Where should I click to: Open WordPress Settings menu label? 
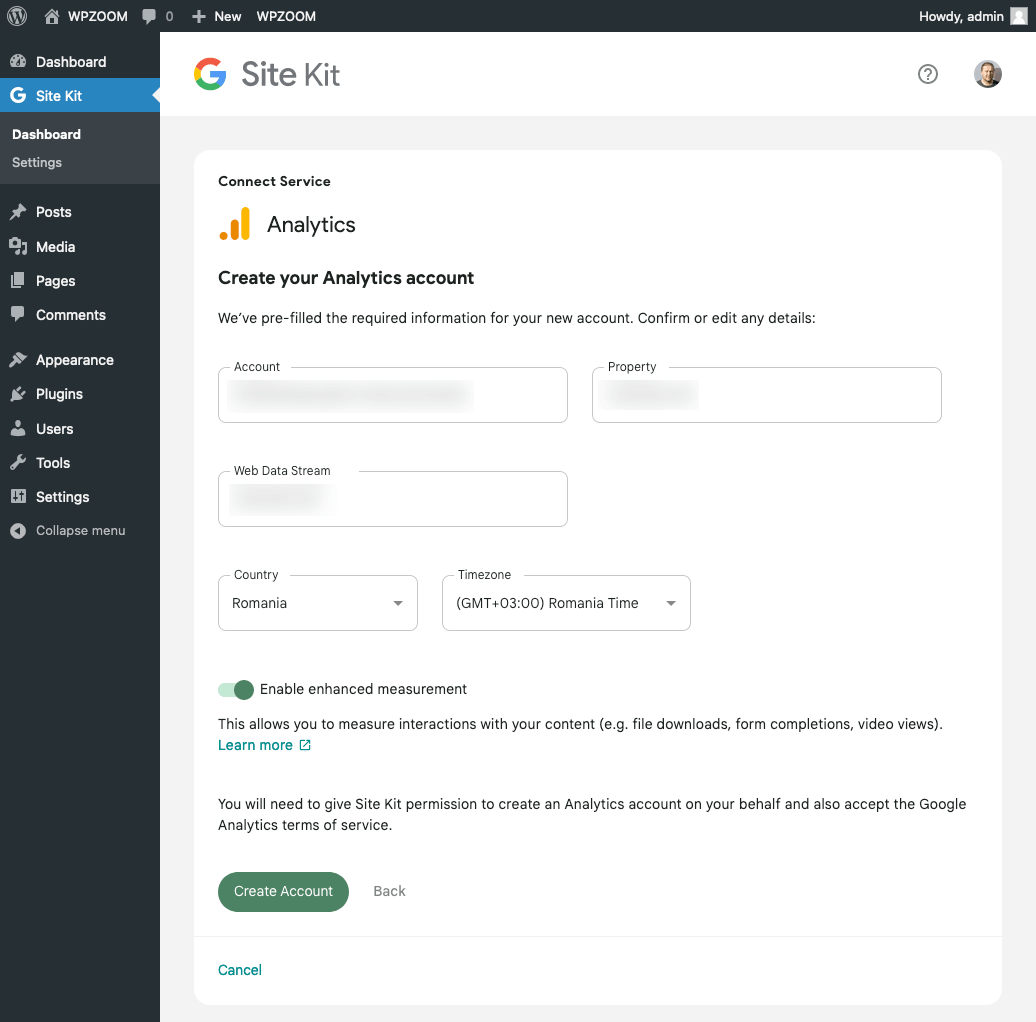[63, 497]
